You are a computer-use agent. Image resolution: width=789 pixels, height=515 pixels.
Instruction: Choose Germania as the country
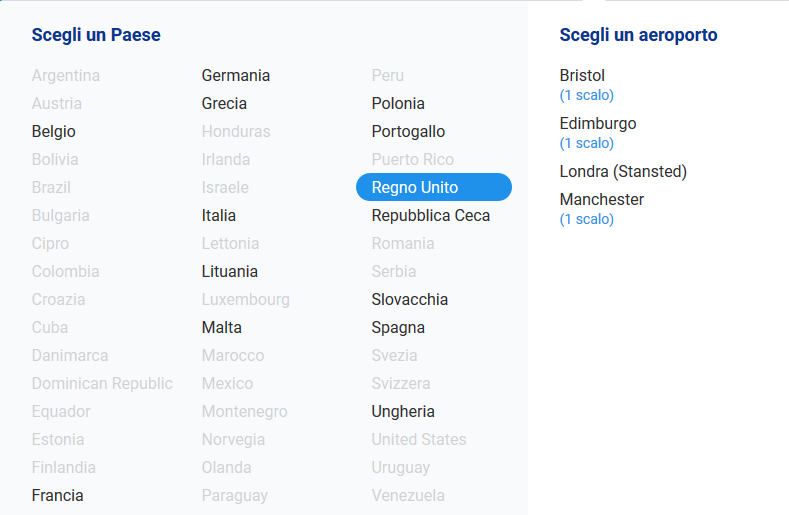pos(236,76)
